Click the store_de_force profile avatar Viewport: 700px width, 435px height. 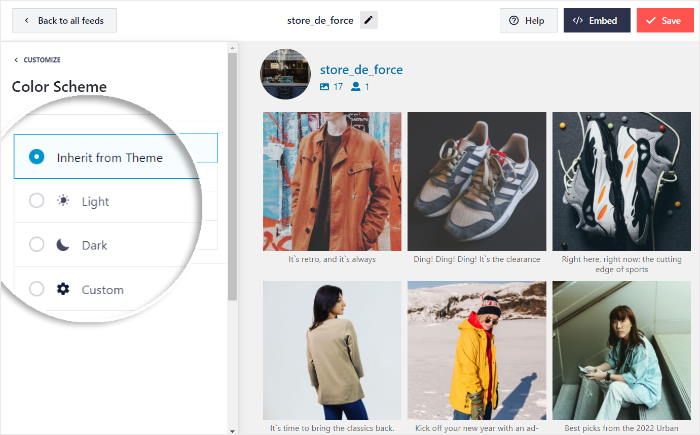(285, 74)
